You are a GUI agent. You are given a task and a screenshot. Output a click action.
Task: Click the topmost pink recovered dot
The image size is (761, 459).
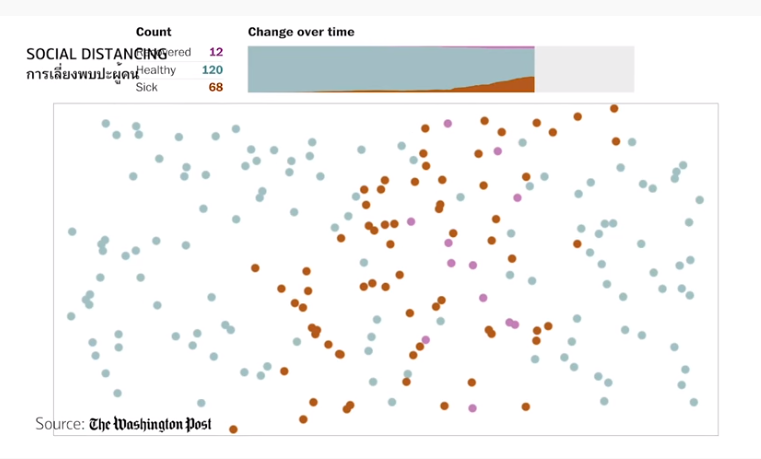tap(448, 124)
